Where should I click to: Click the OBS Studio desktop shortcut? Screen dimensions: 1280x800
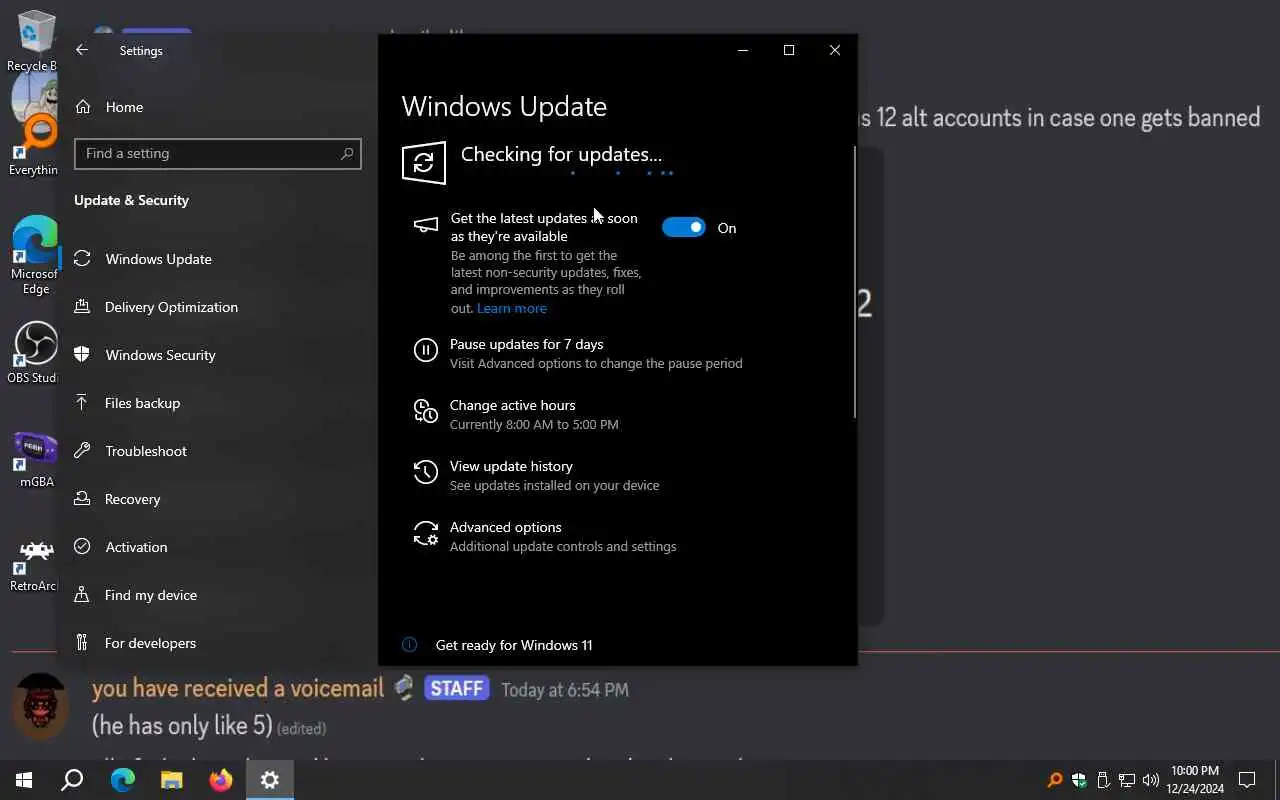click(x=34, y=352)
